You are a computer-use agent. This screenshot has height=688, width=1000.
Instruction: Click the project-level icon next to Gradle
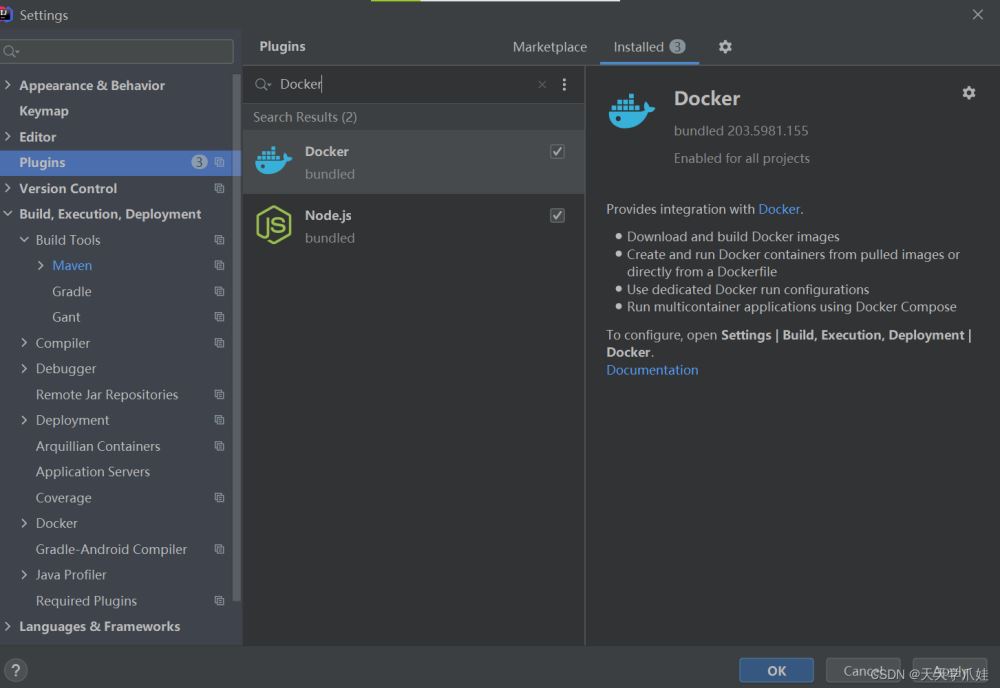pyautogui.click(x=219, y=291)
